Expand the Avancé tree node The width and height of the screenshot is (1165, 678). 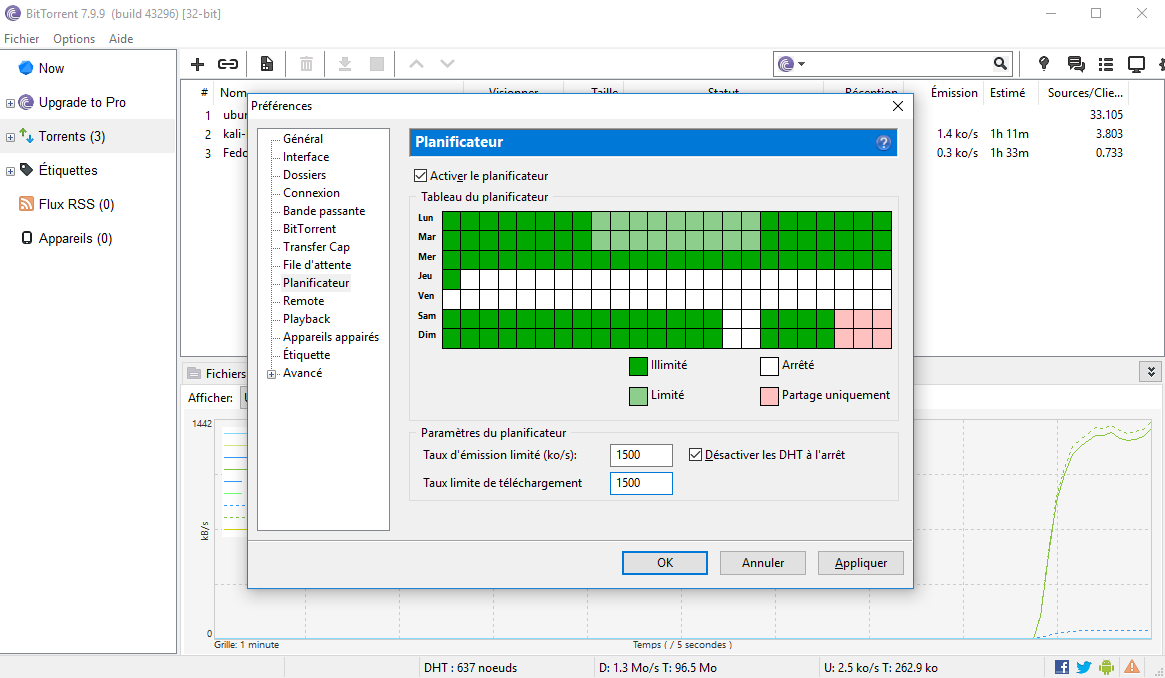(x=271, y=374)
